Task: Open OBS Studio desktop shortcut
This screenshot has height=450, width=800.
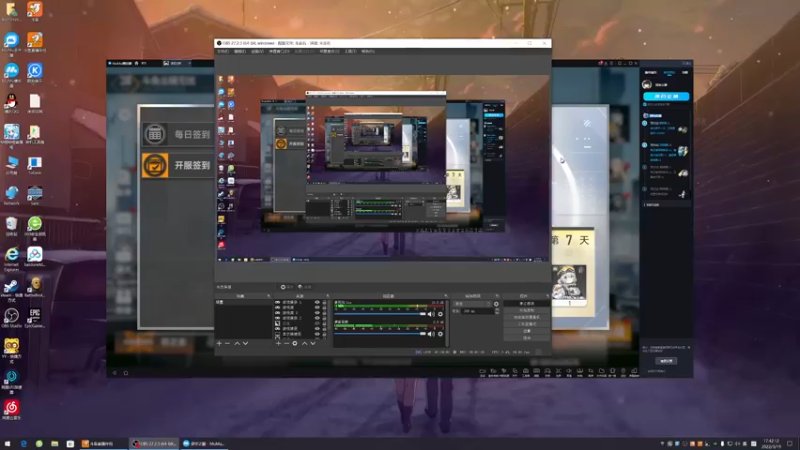Action: pos(11,318)
